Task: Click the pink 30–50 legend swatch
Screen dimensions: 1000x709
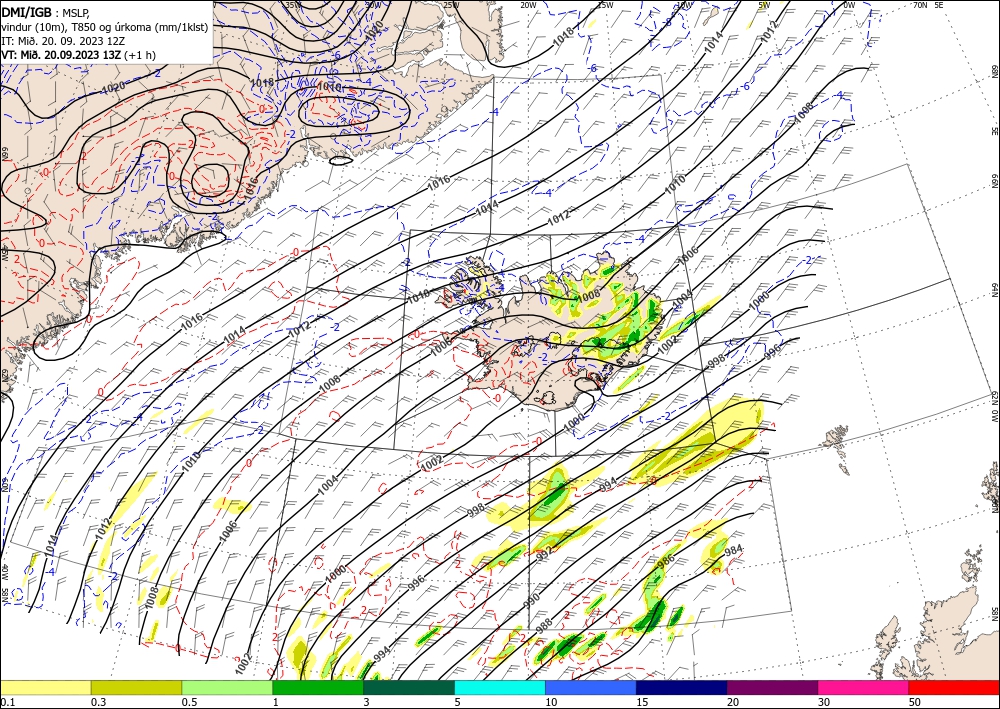Action: [x=864, y=687]
